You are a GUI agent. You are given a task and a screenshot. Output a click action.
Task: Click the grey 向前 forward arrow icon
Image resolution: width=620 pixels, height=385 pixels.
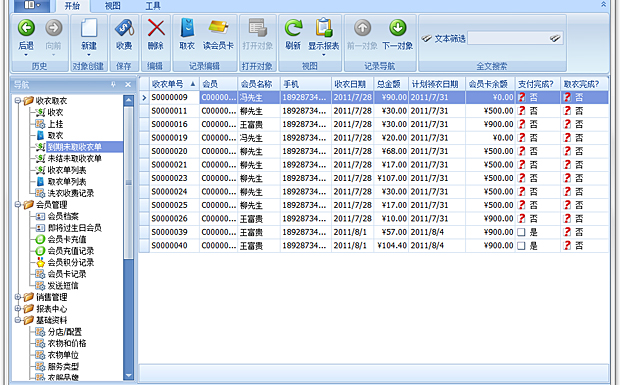[x=53, y=28]
